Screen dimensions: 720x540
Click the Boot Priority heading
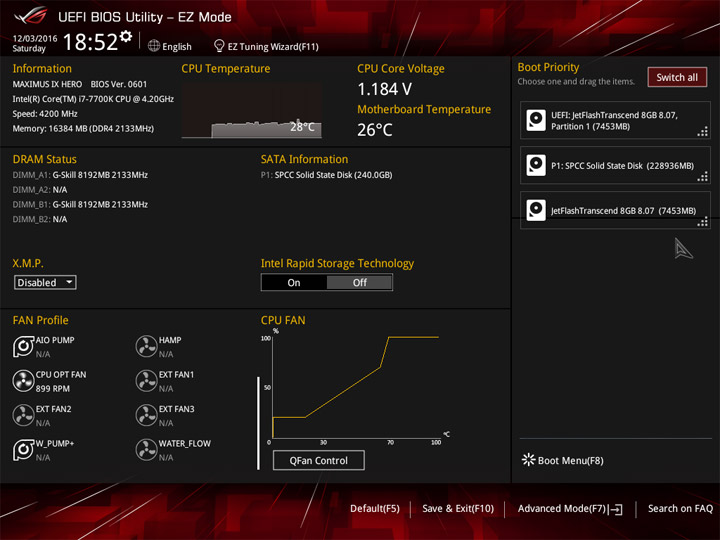point(548,68)
